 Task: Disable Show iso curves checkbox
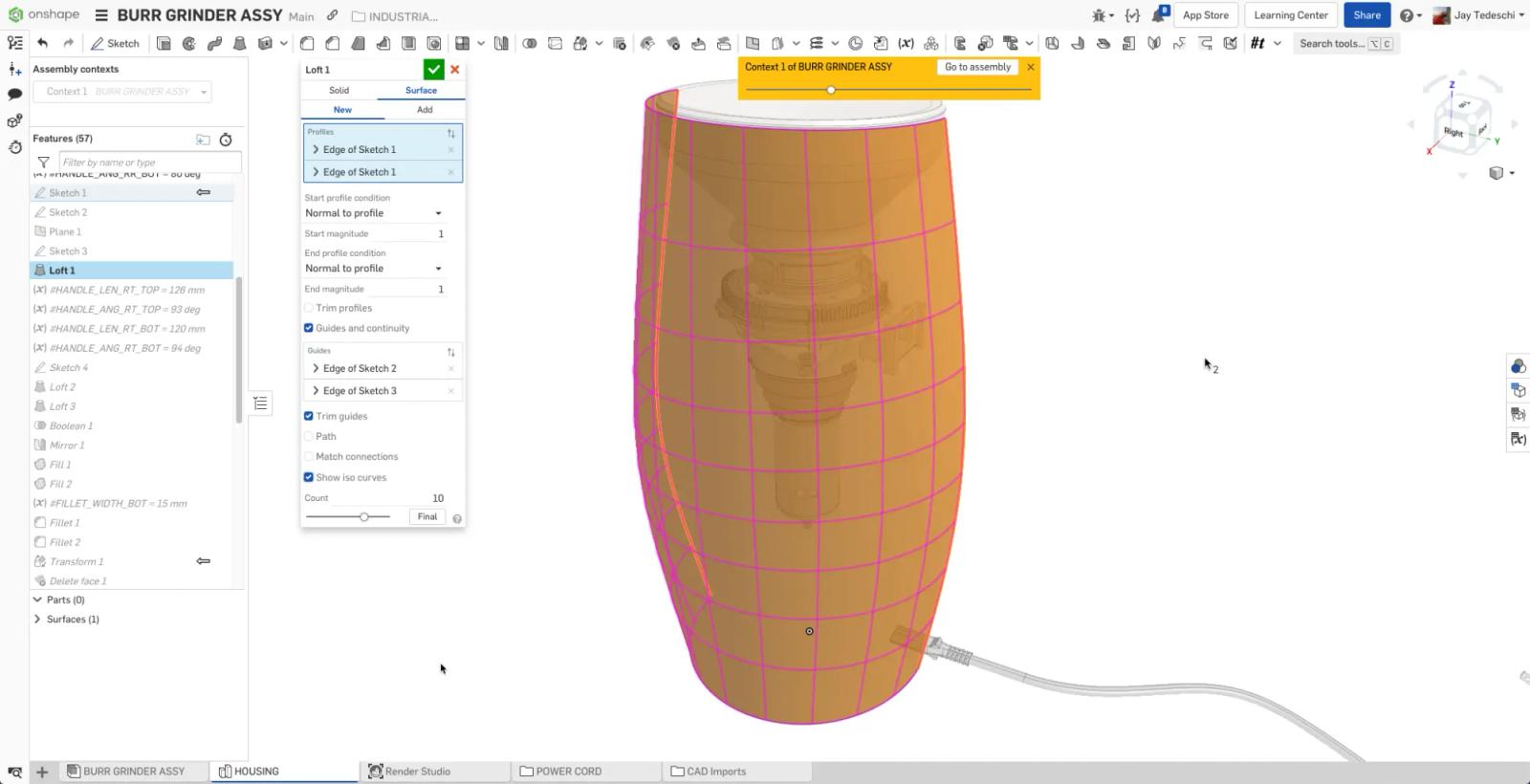309,477
